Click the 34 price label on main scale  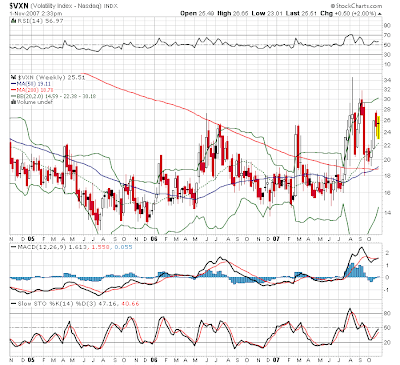[387, 80]
